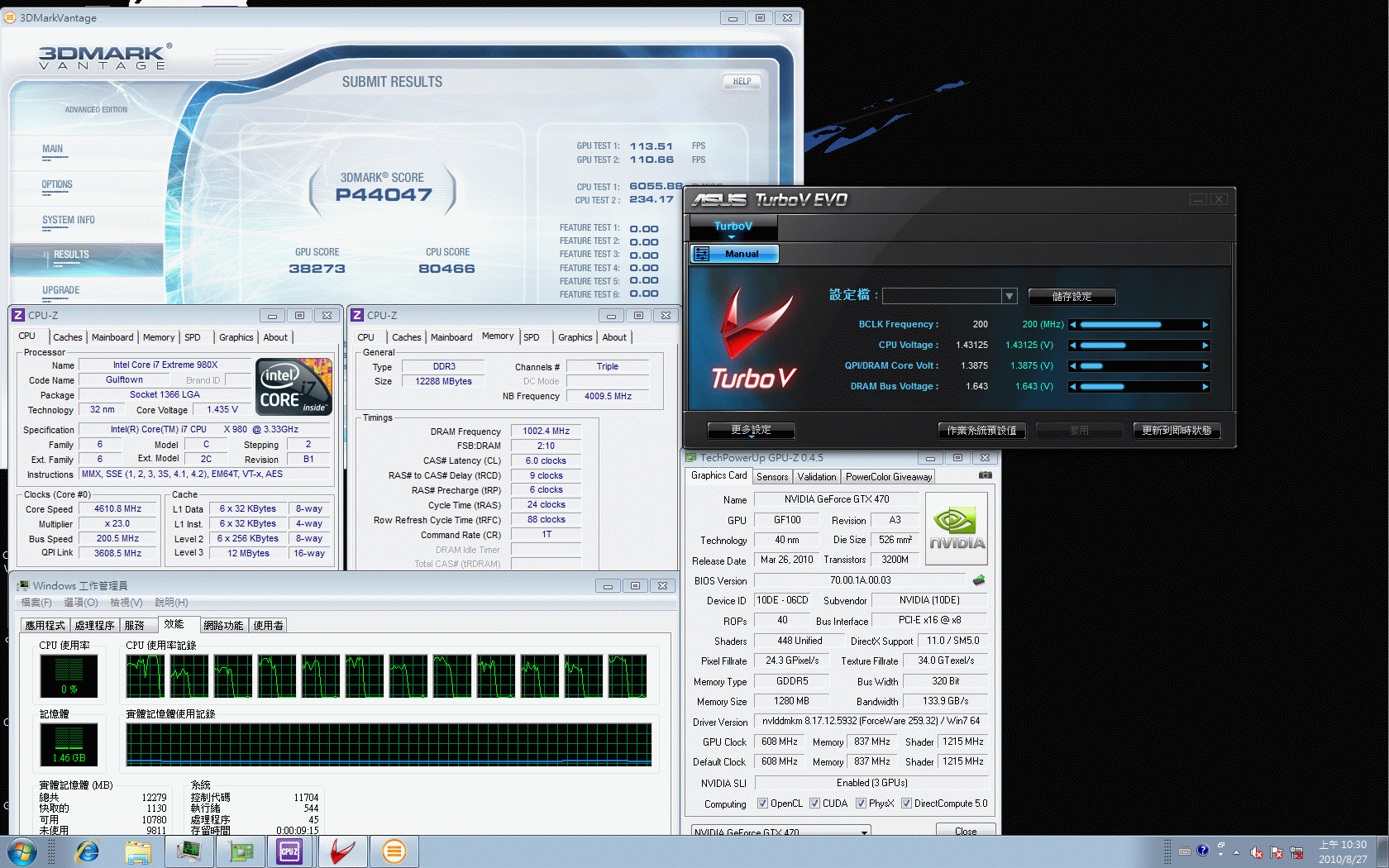Open OPTIONS in 3DMark Vantage sidebar
1389x868 pixels.
(x=57, y=185)
